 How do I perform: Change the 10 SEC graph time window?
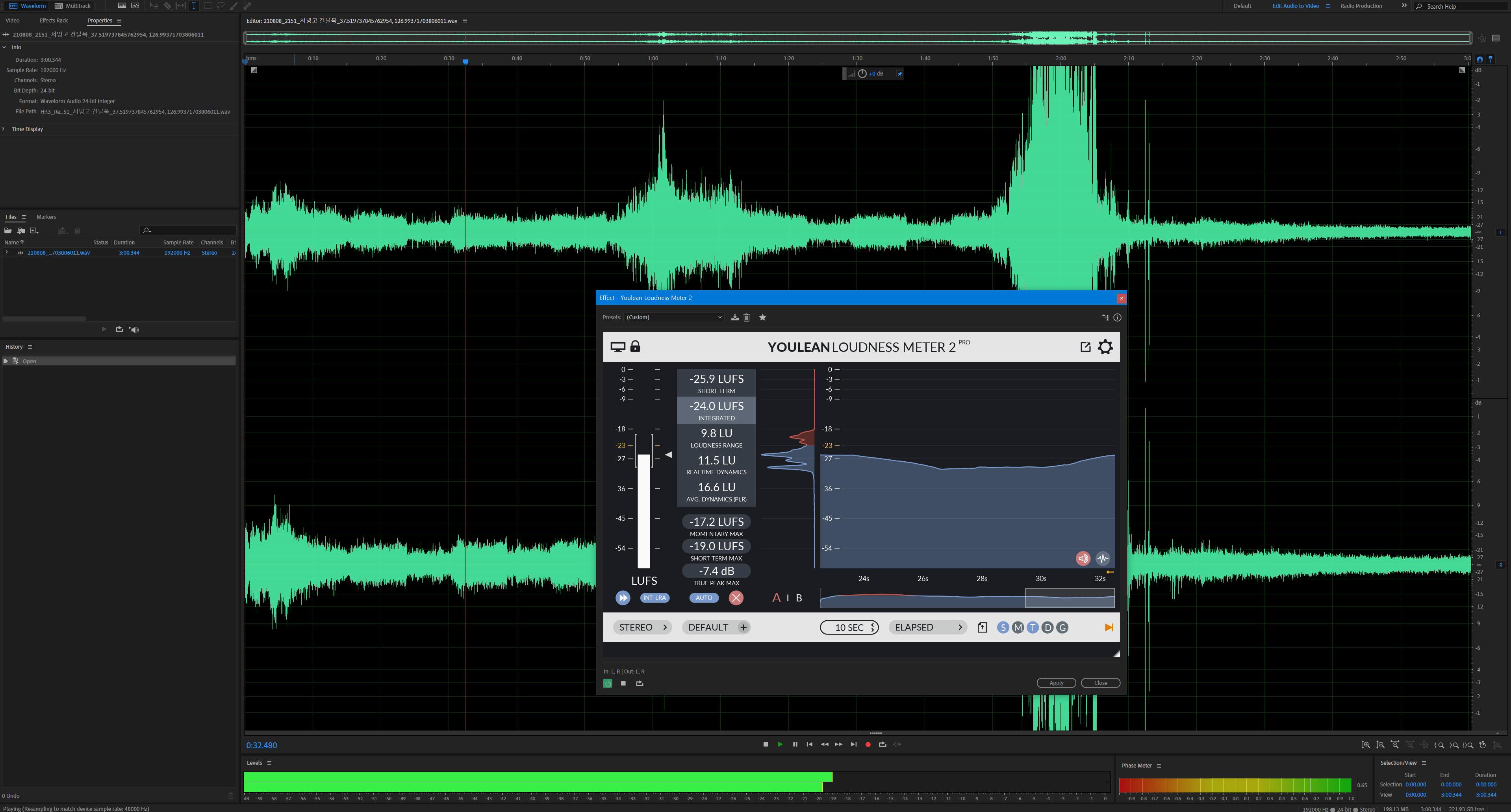click(x=849, y=627)
